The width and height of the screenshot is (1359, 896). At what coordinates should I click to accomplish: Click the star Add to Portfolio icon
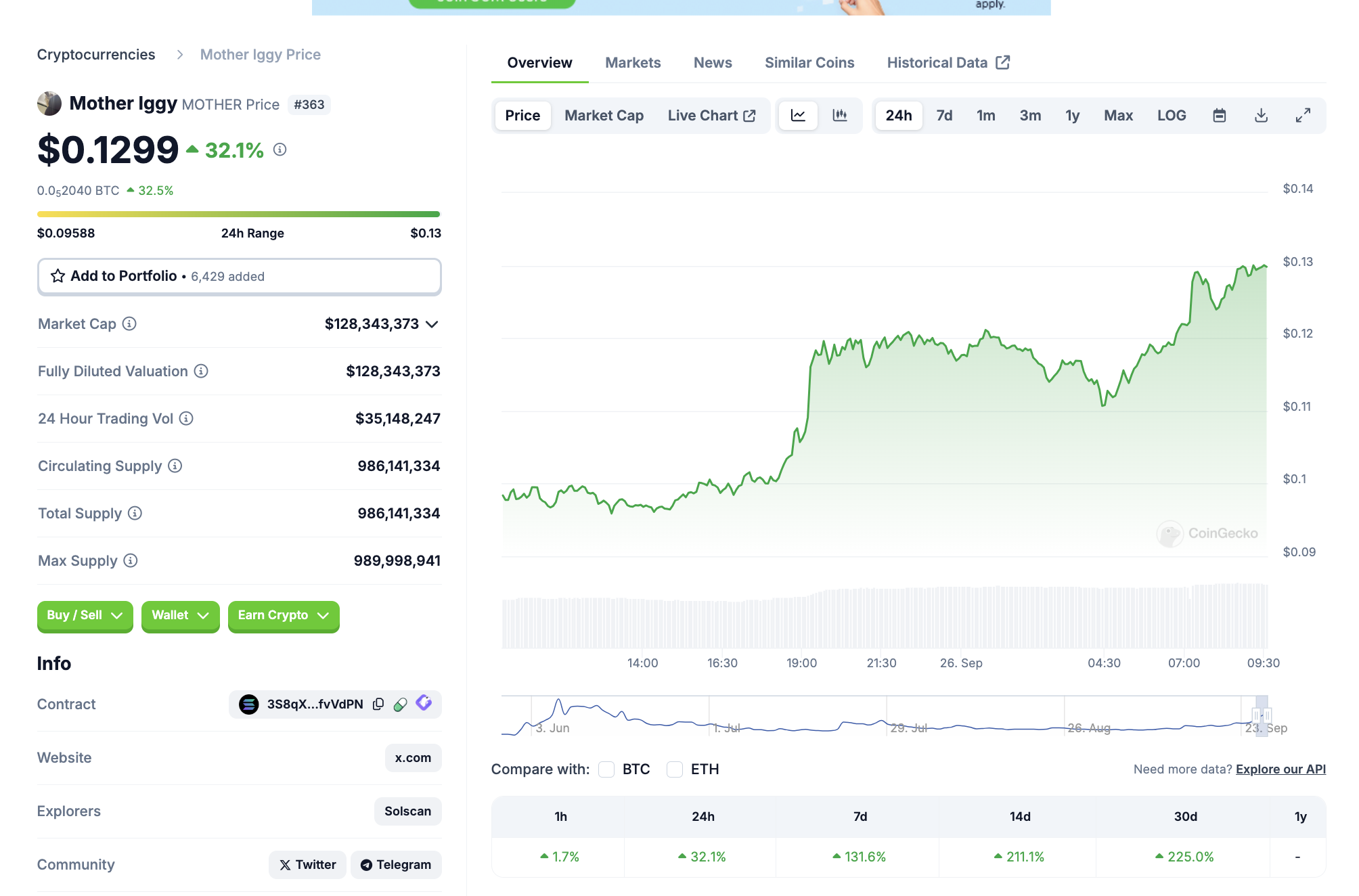click(58, 276)
